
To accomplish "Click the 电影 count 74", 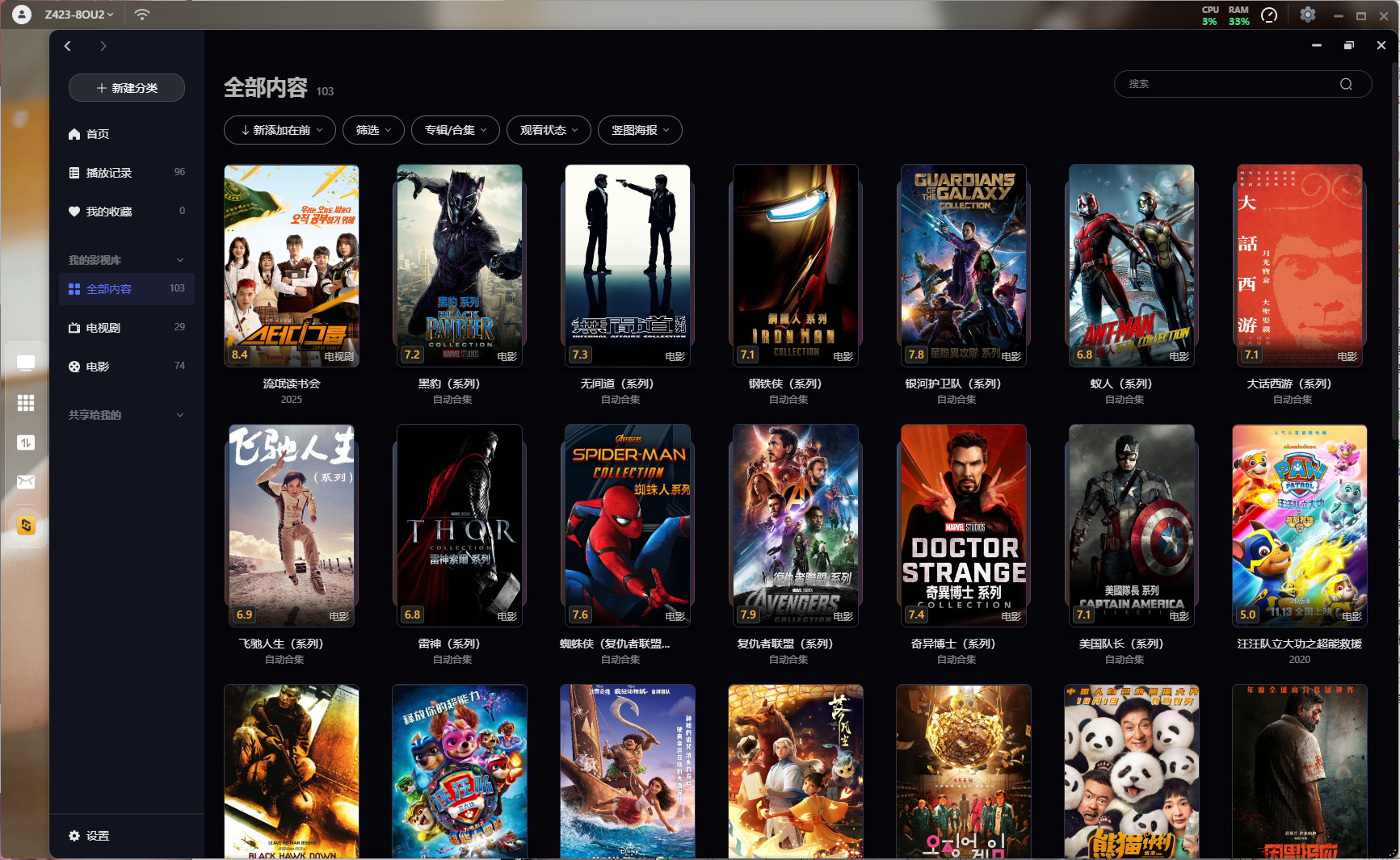I will (179, 366).
